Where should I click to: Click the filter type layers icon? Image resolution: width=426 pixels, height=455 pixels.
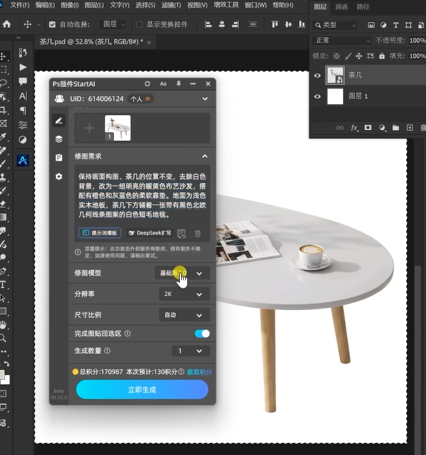396,25
